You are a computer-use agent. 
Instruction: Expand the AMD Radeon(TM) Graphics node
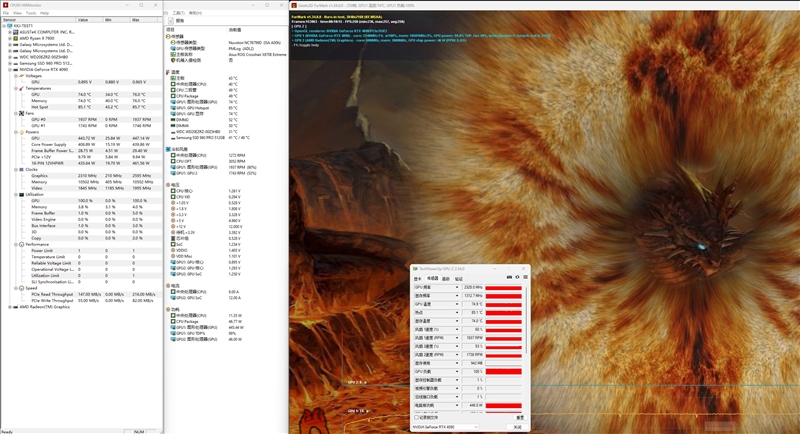(x=10, y=307)
